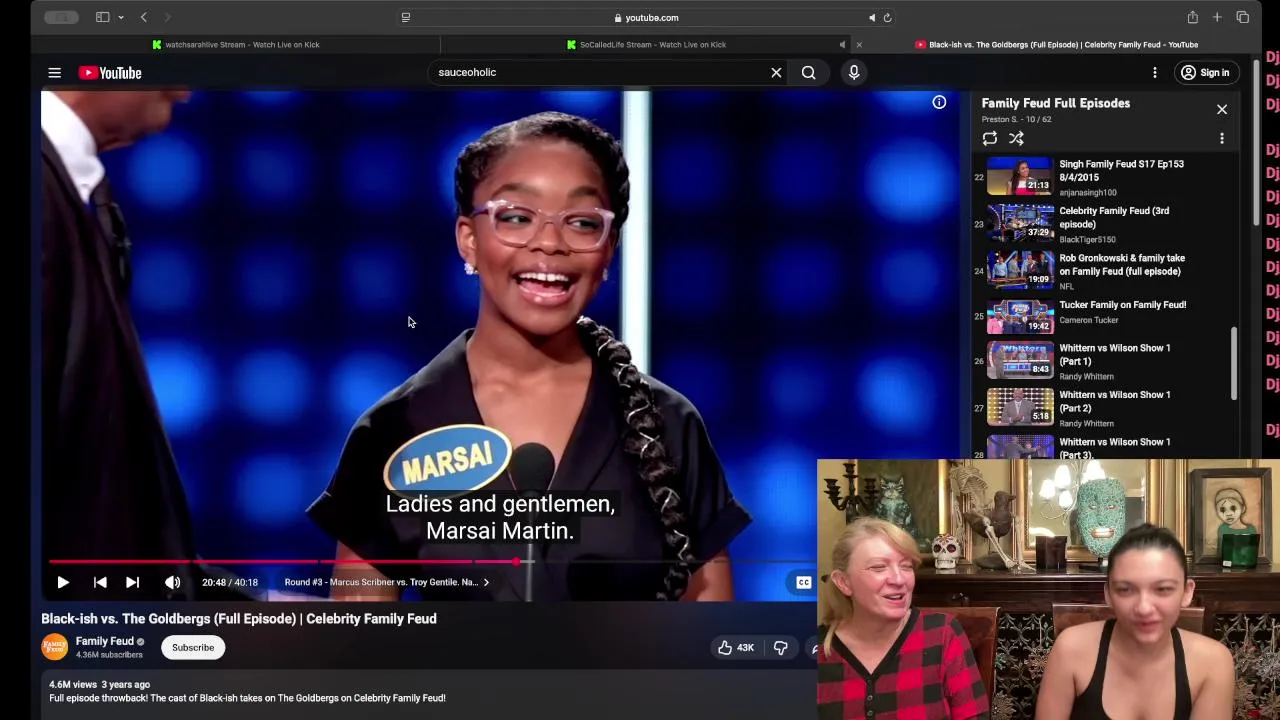Click the 43K like count

tap(745, 648)
